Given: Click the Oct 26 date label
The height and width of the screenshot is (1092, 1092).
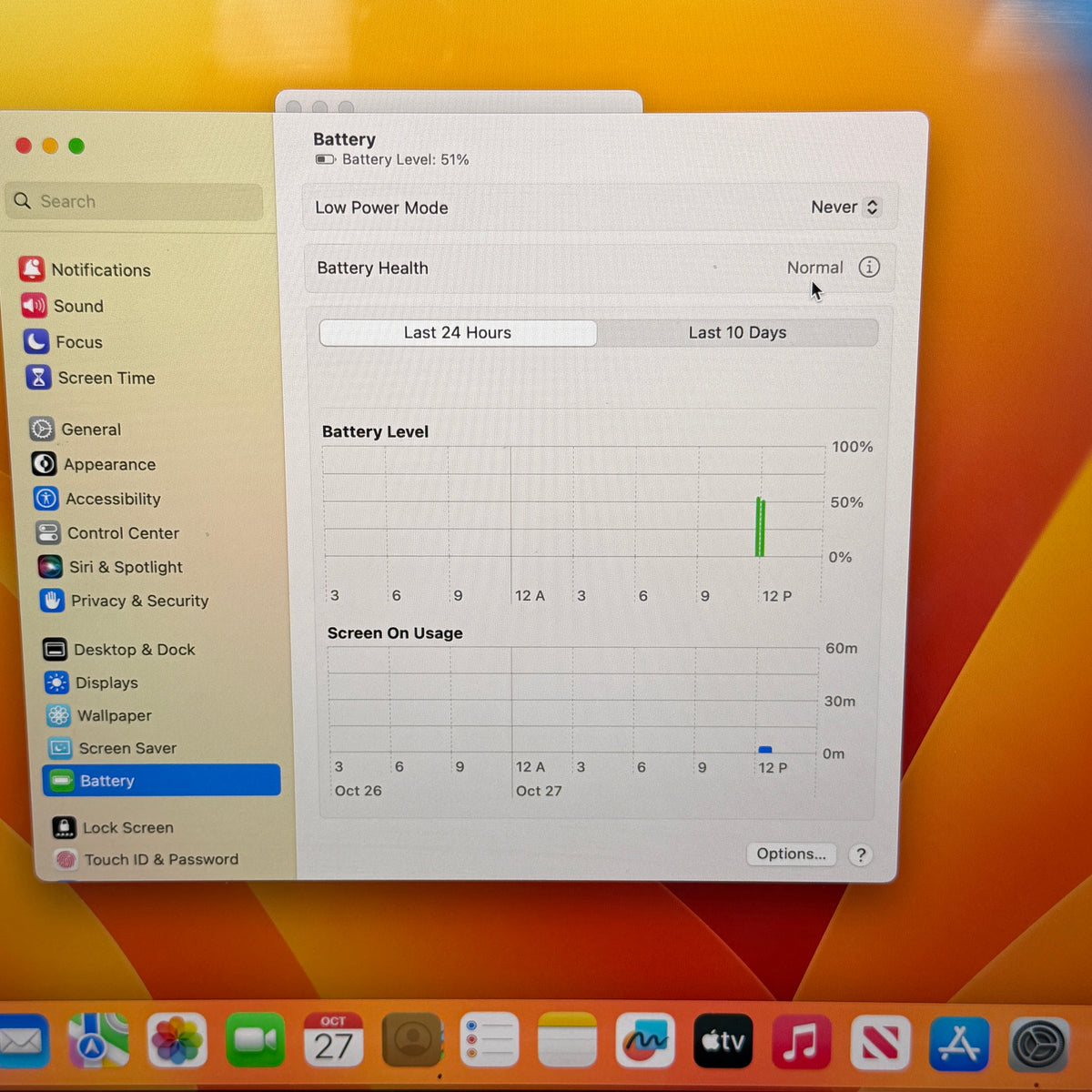Looking at the screenshot, I should (x=358, y=791).
